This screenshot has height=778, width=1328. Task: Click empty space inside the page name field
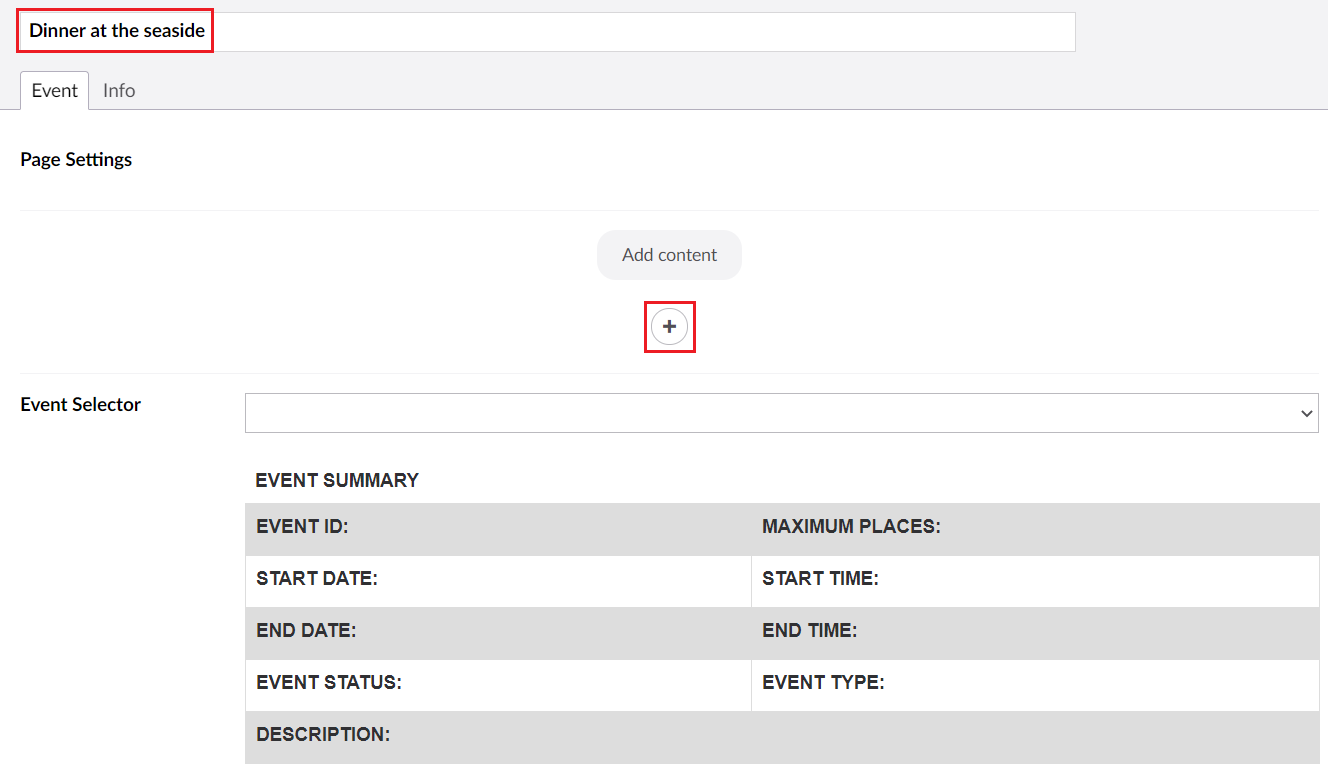640,32
